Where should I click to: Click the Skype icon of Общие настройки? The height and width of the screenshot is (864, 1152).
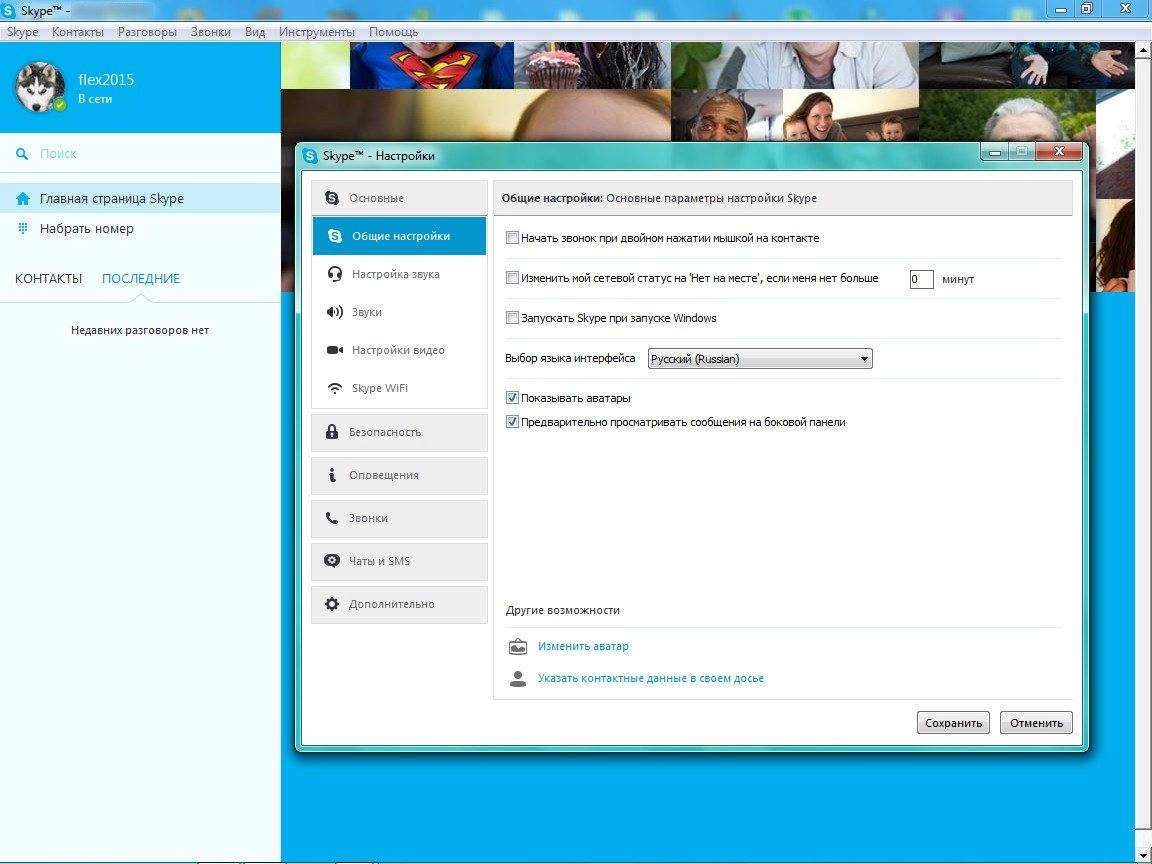335,237
